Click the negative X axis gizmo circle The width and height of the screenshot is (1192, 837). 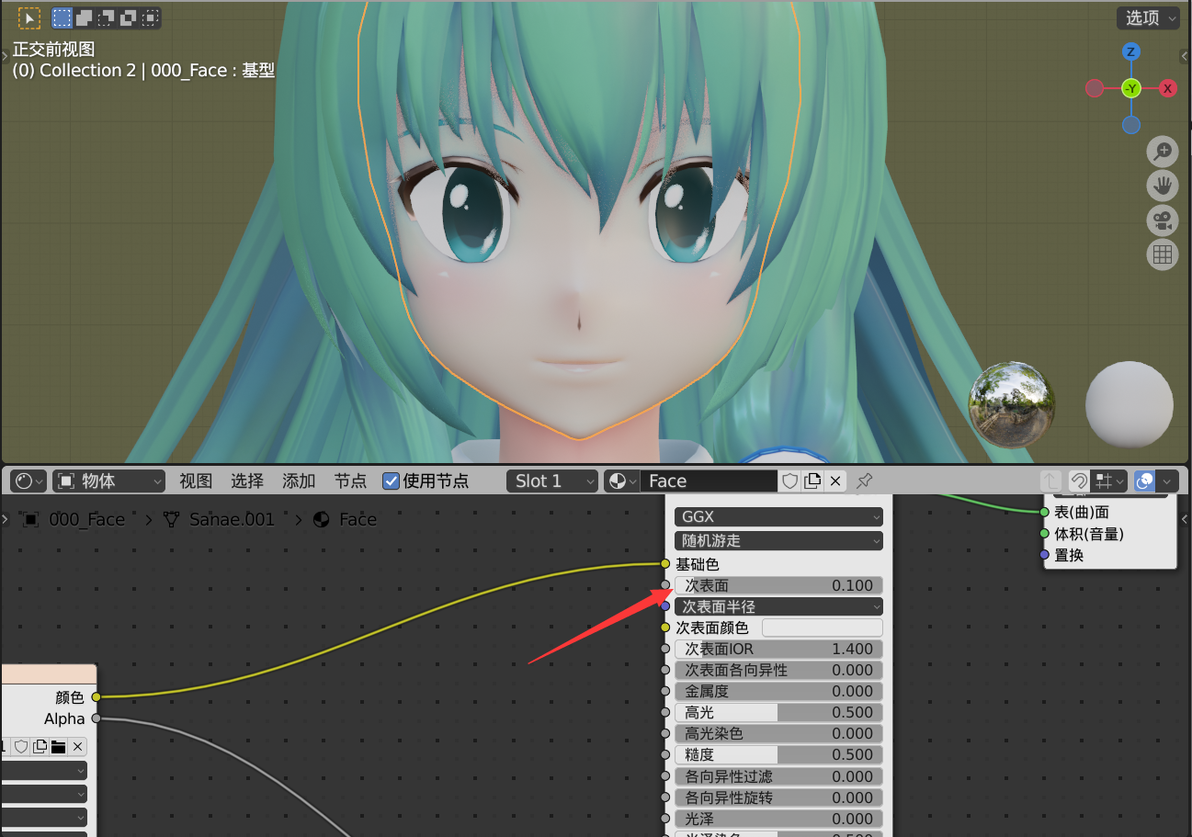pos(1095,88)
